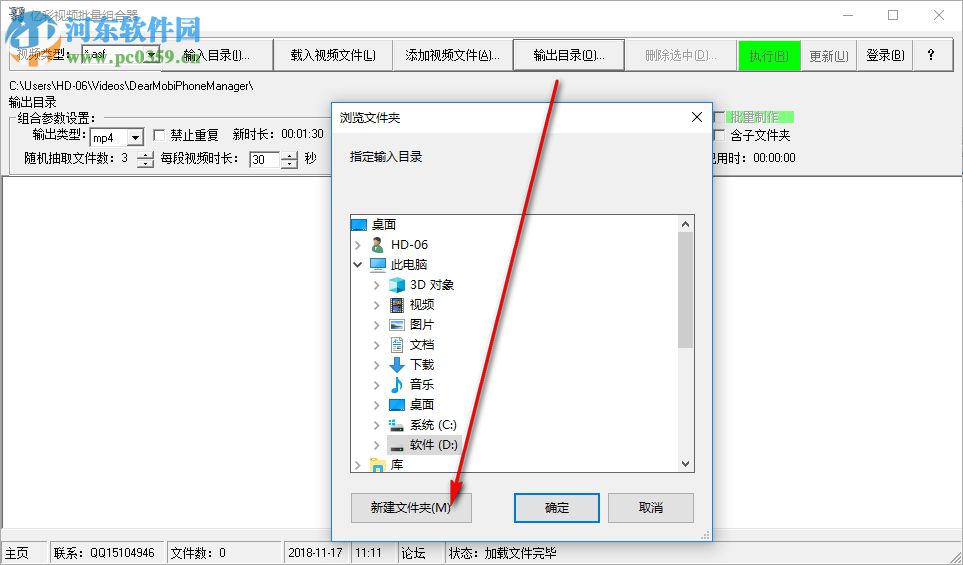Click the 登录(B) button

click(884, 55)
